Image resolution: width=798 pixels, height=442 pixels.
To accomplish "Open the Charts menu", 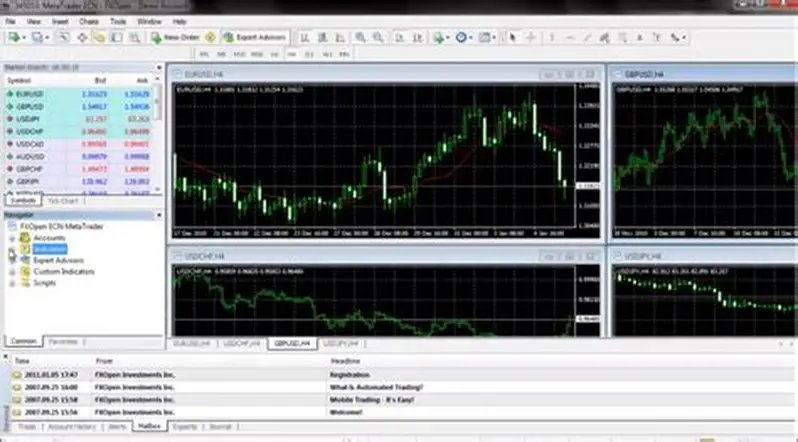I will pyautogui.click(x=89, y=21).
